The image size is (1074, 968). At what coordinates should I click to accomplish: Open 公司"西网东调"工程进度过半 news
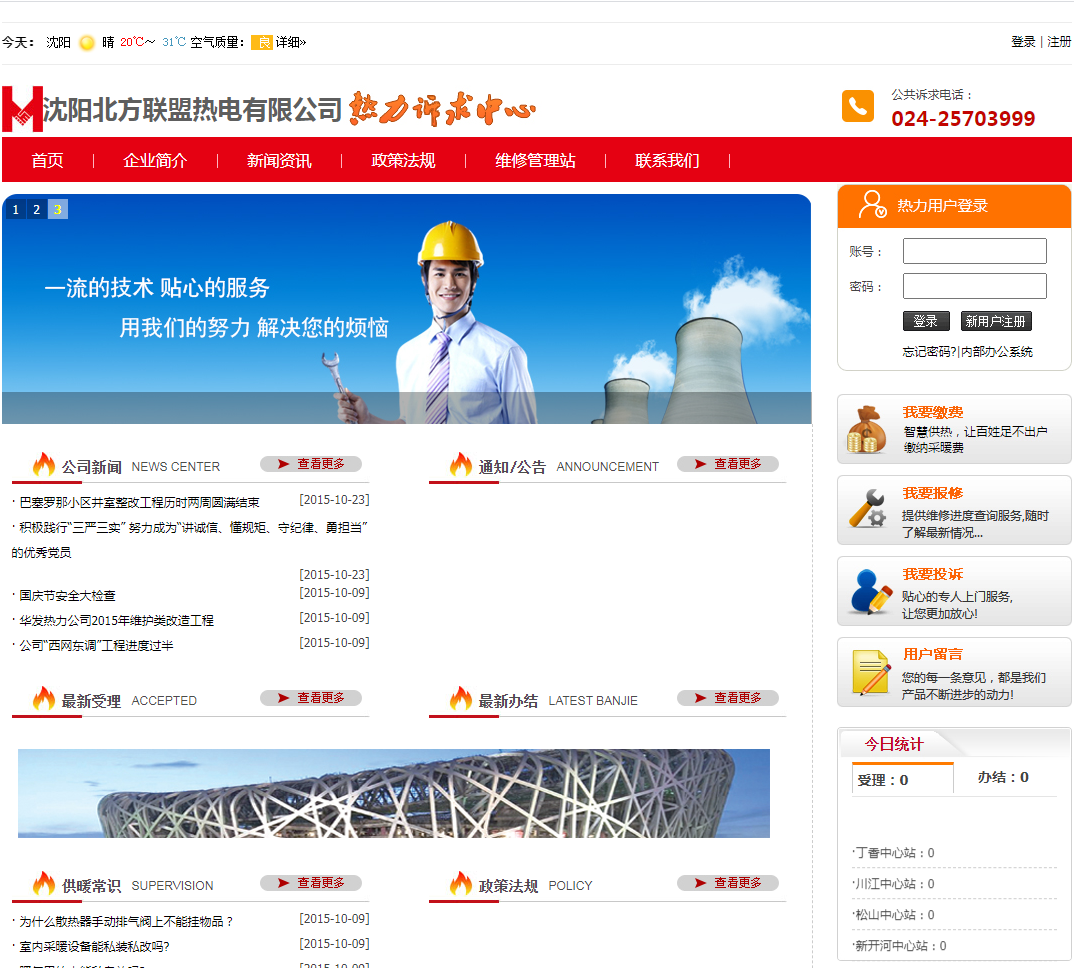click(97, 645)
